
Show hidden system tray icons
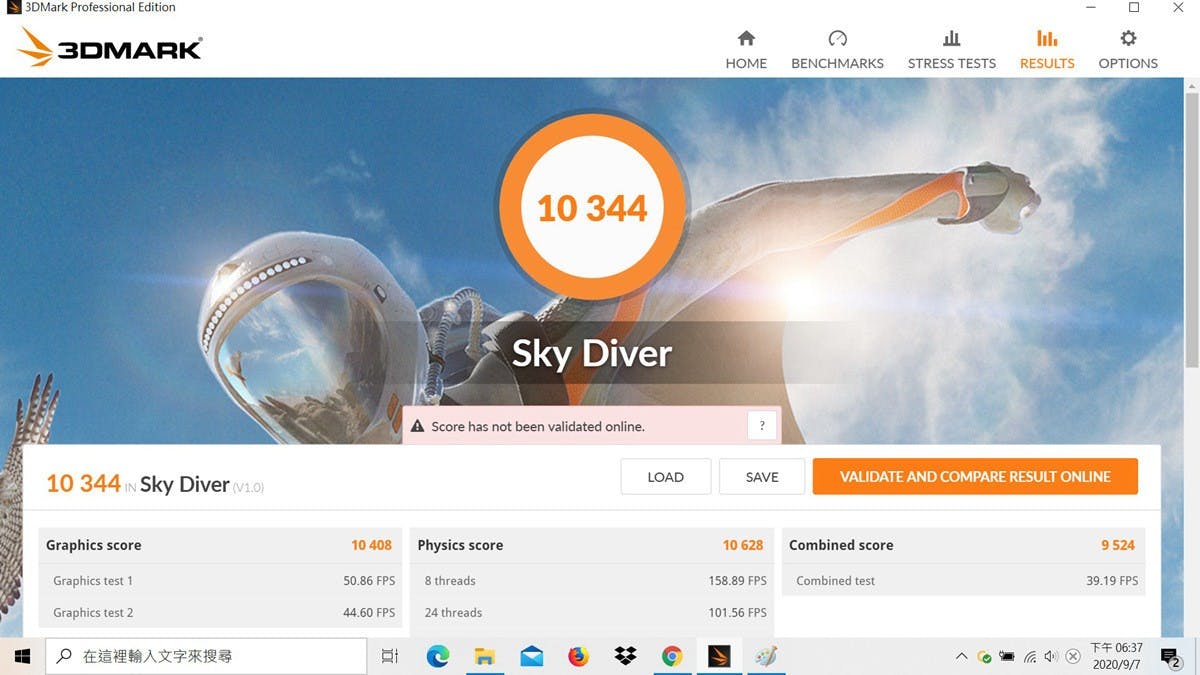tap(962, 656)
